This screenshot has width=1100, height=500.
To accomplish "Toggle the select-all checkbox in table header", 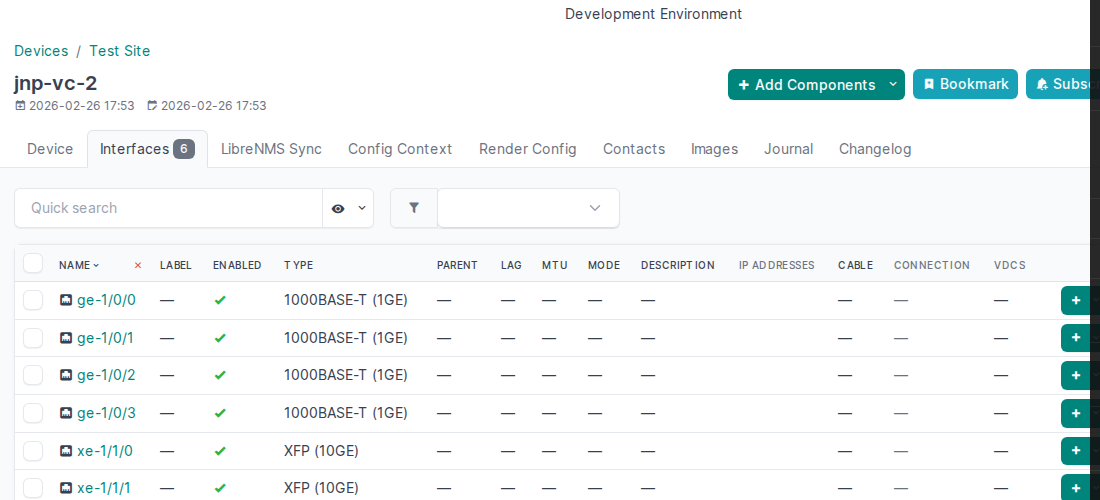I will (x=33, y=264).
